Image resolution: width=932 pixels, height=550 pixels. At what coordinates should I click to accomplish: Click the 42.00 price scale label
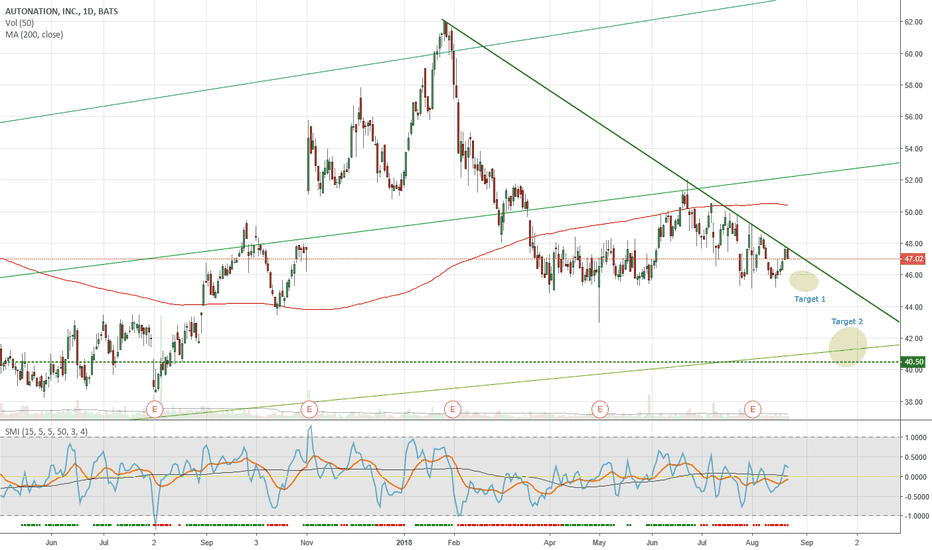(x=914, y=338)
